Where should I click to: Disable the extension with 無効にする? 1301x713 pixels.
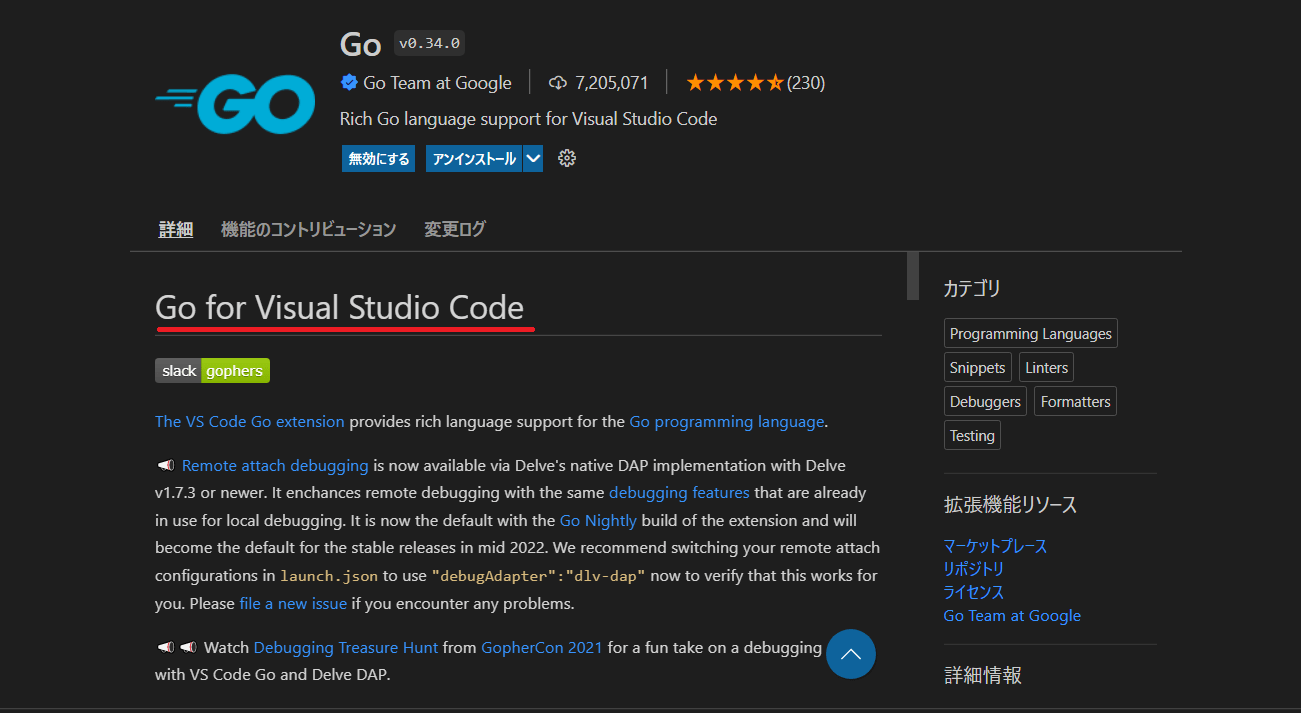378,158
